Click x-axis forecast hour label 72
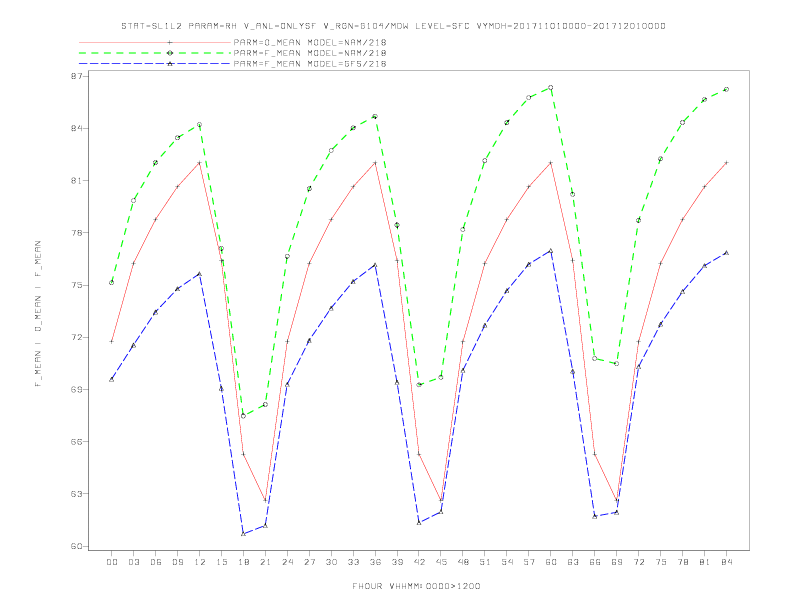Image resolution: width=792 pixels, height=612 pixels. 638,562
